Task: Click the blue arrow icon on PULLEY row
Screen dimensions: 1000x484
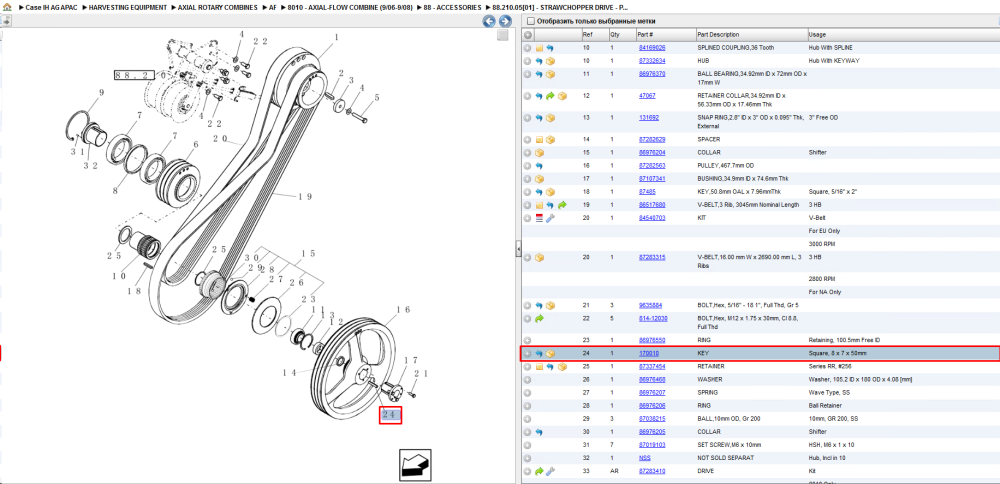Action: click(539, 165)
